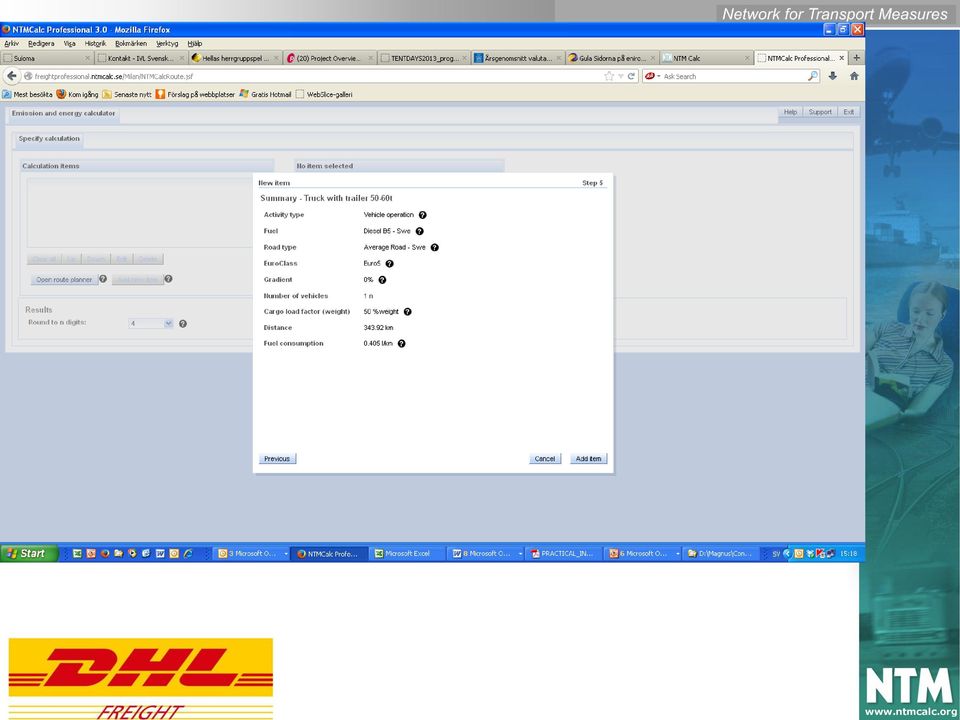Screen dimensions: 960x720
Task: Click the Fuel consumption help icon
Action: pos(402,344)
